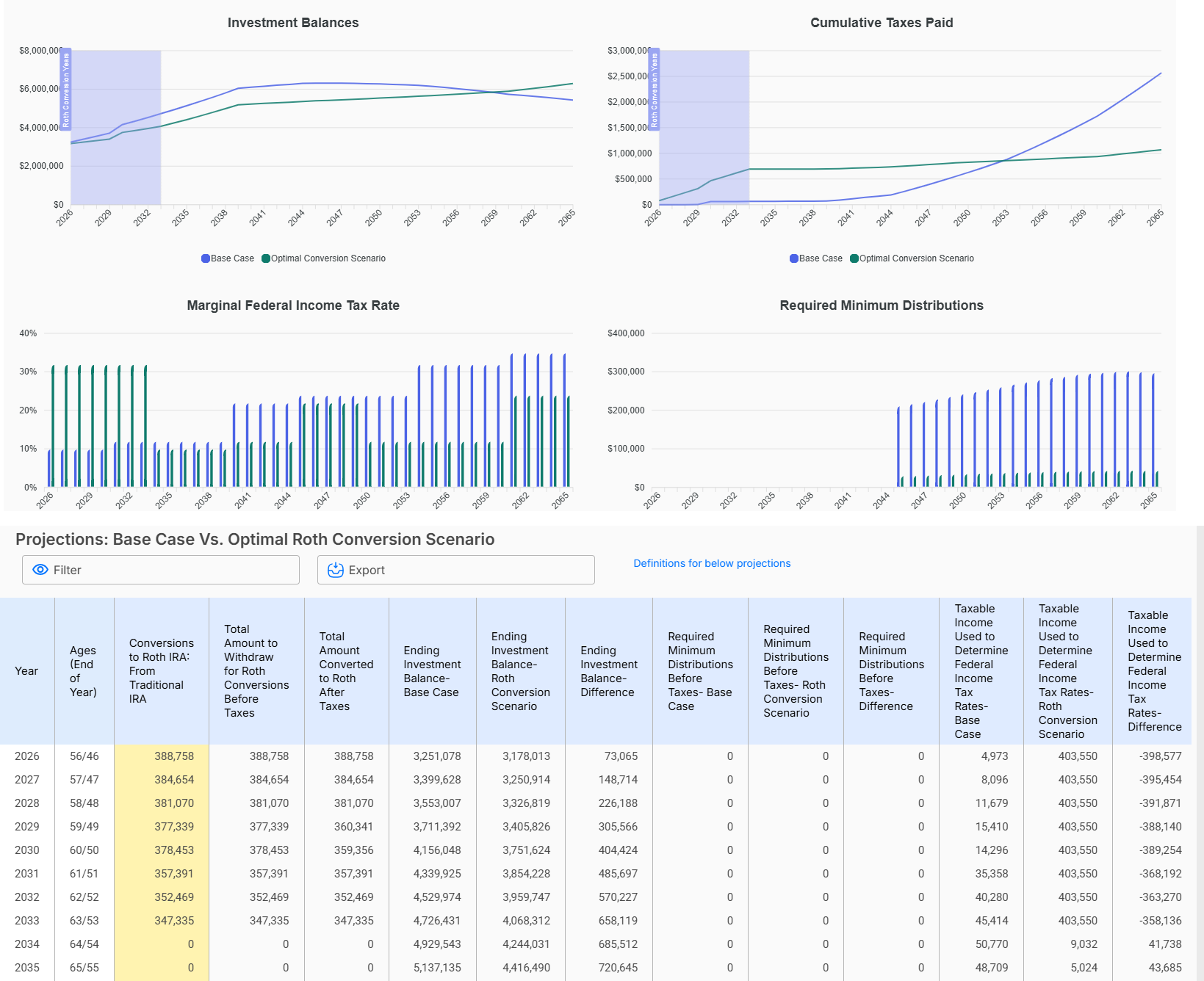Screen dimensions: 1204x981
Task: Click the Year column header
Action: [x=26, y=671]
